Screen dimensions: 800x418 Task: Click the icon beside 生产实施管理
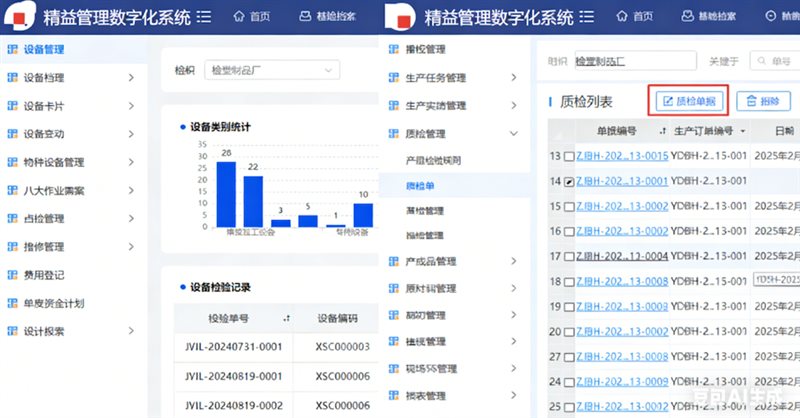(x=393, y=106)
